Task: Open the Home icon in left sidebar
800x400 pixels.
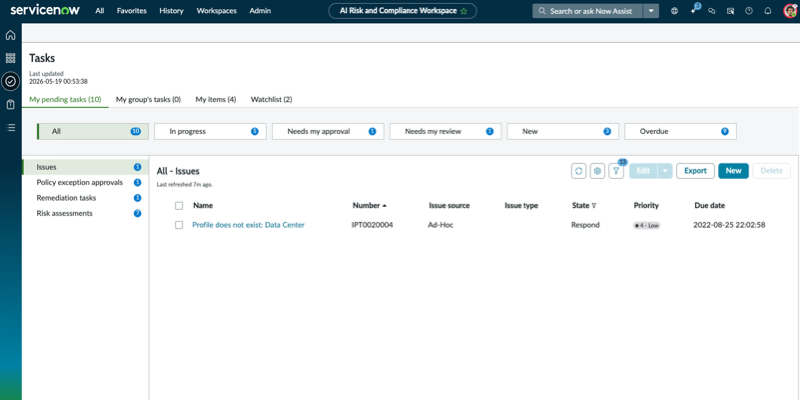Action: (10, 35)
